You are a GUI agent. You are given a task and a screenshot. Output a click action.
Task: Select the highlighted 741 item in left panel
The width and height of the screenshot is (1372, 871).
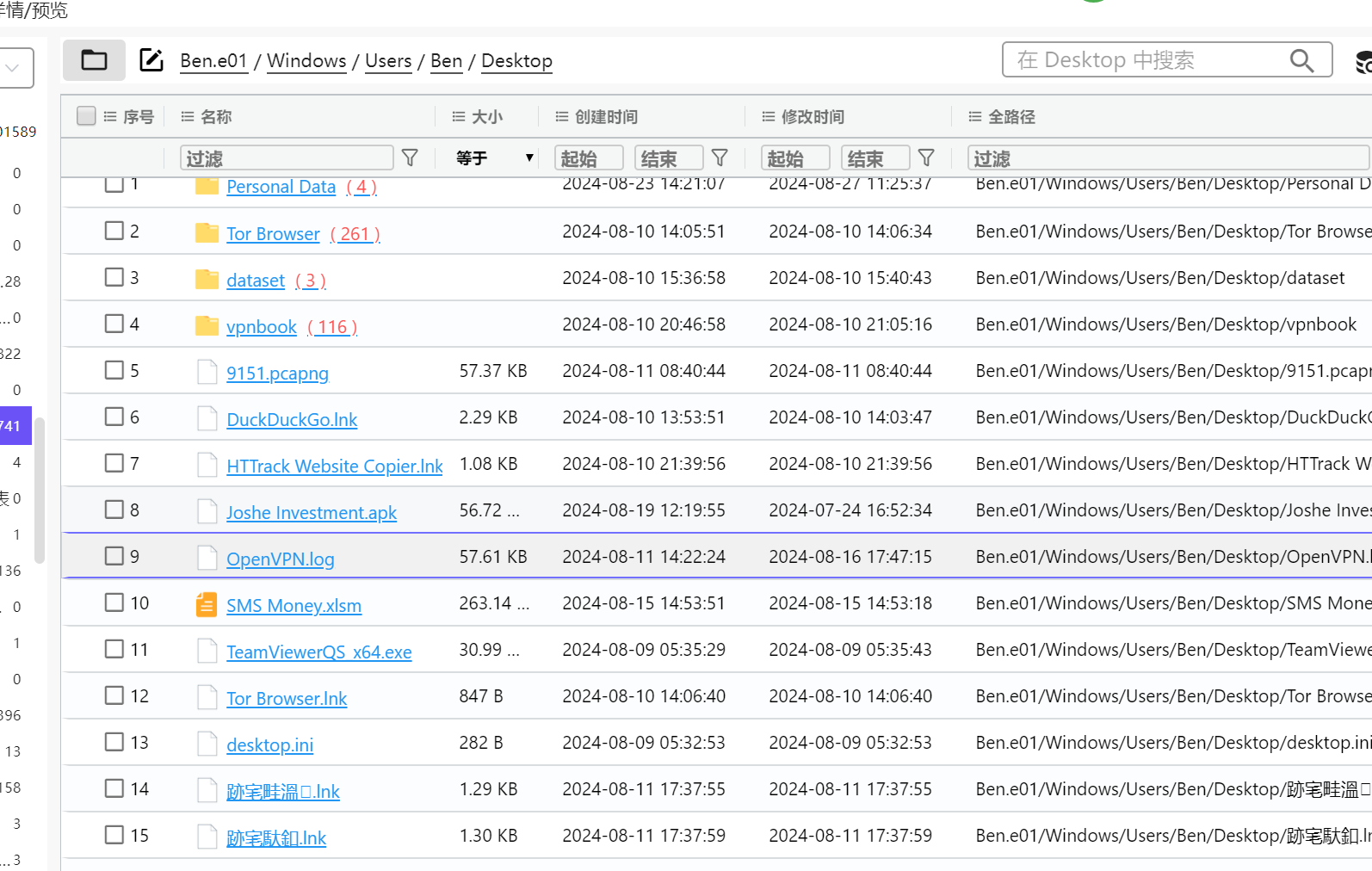pyautogui.click(x=15, y=426)
